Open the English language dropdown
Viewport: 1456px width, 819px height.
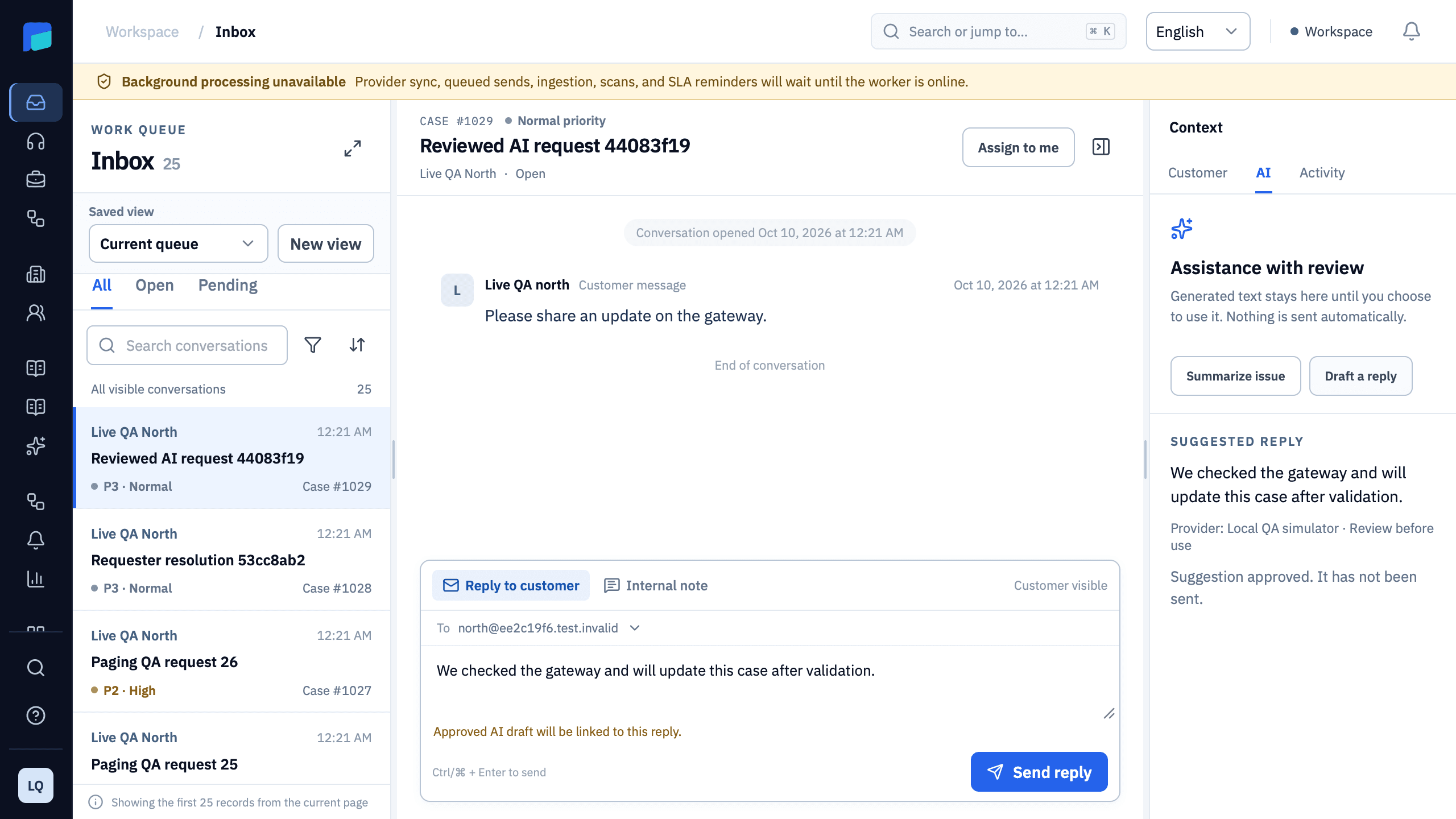(1198, 31)
